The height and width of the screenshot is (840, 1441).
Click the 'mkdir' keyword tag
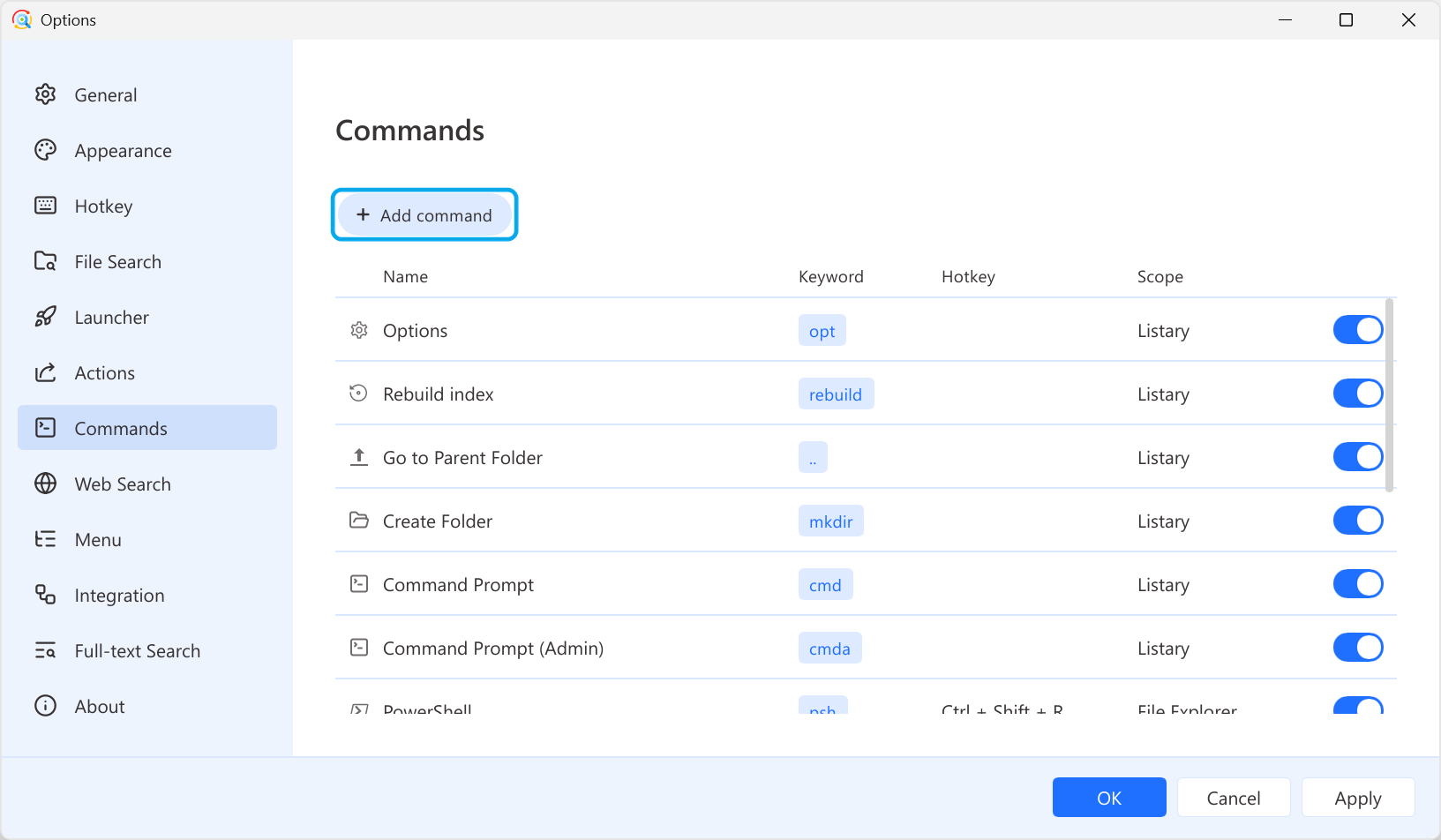click(x=831, y=521)
